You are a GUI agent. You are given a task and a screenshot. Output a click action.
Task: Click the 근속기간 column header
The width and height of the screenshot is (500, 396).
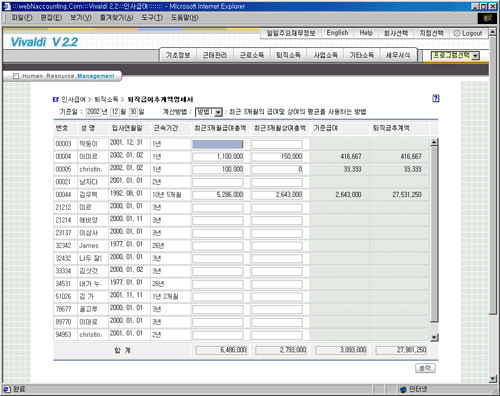point(166,128)
